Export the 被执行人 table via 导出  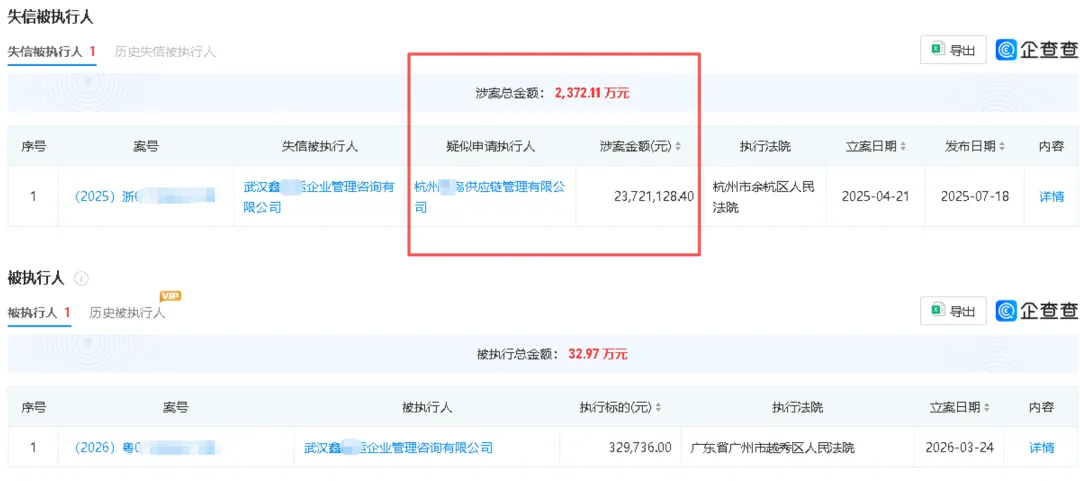[x=952, y=311]
